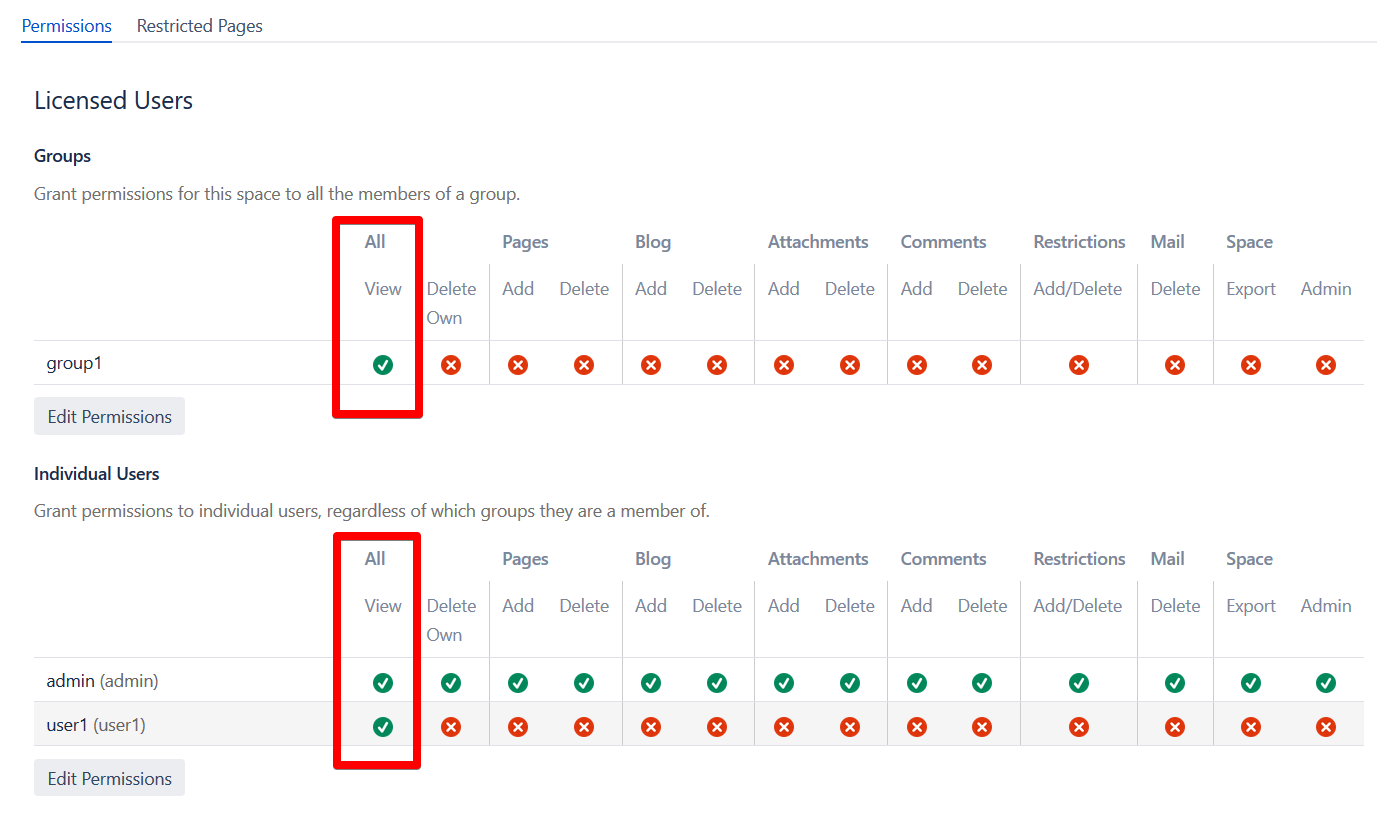Click user1 Comments Delete red cross icon
The width and height of the screenshot is (1395, 825).
(983, 727)
